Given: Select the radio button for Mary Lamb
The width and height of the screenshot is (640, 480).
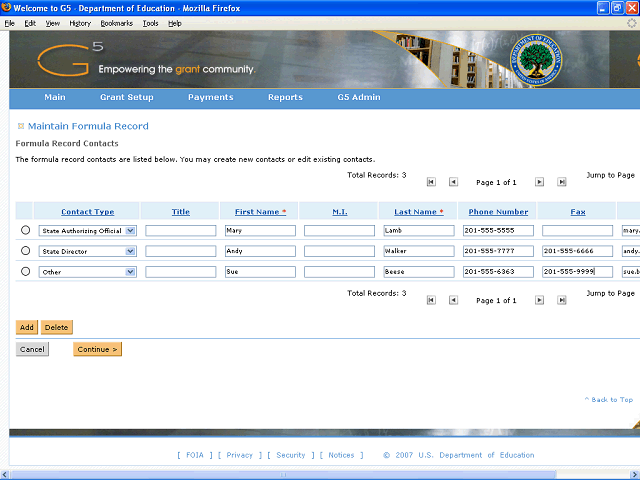Looking at the screenshot, I should coord(26,230).
